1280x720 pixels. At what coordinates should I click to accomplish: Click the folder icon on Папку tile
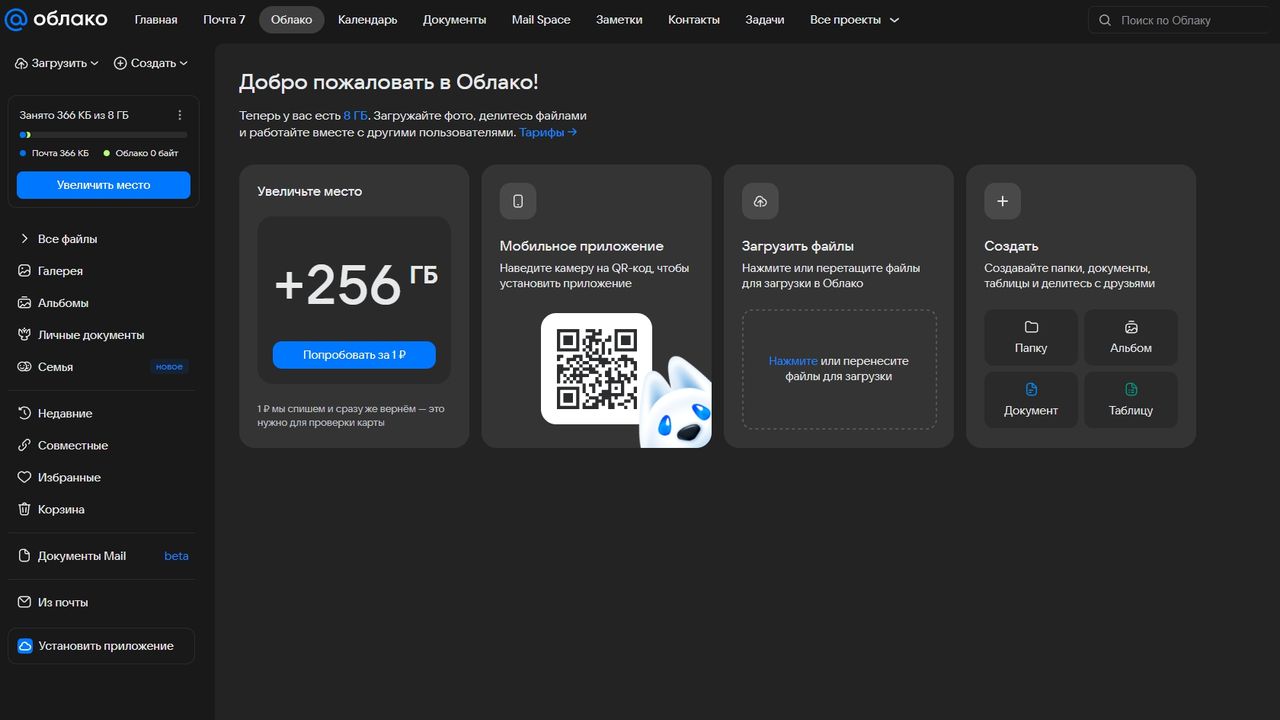click(1031, 327)
